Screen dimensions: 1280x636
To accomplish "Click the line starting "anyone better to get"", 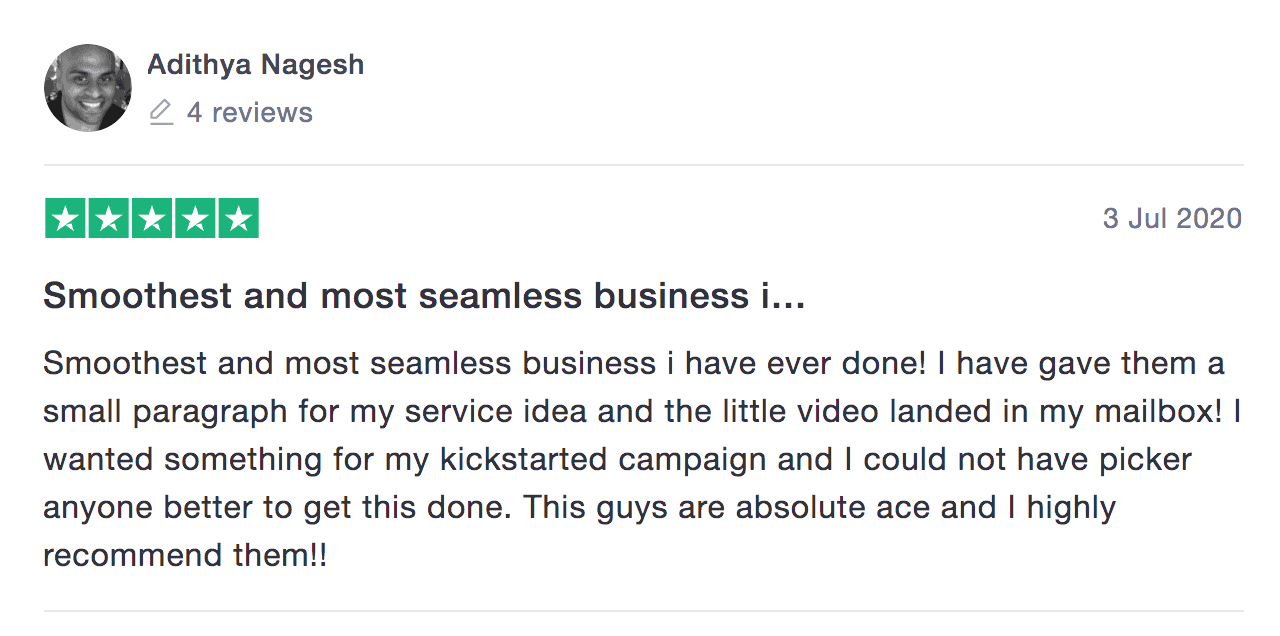I will click(x=579, y=508).
